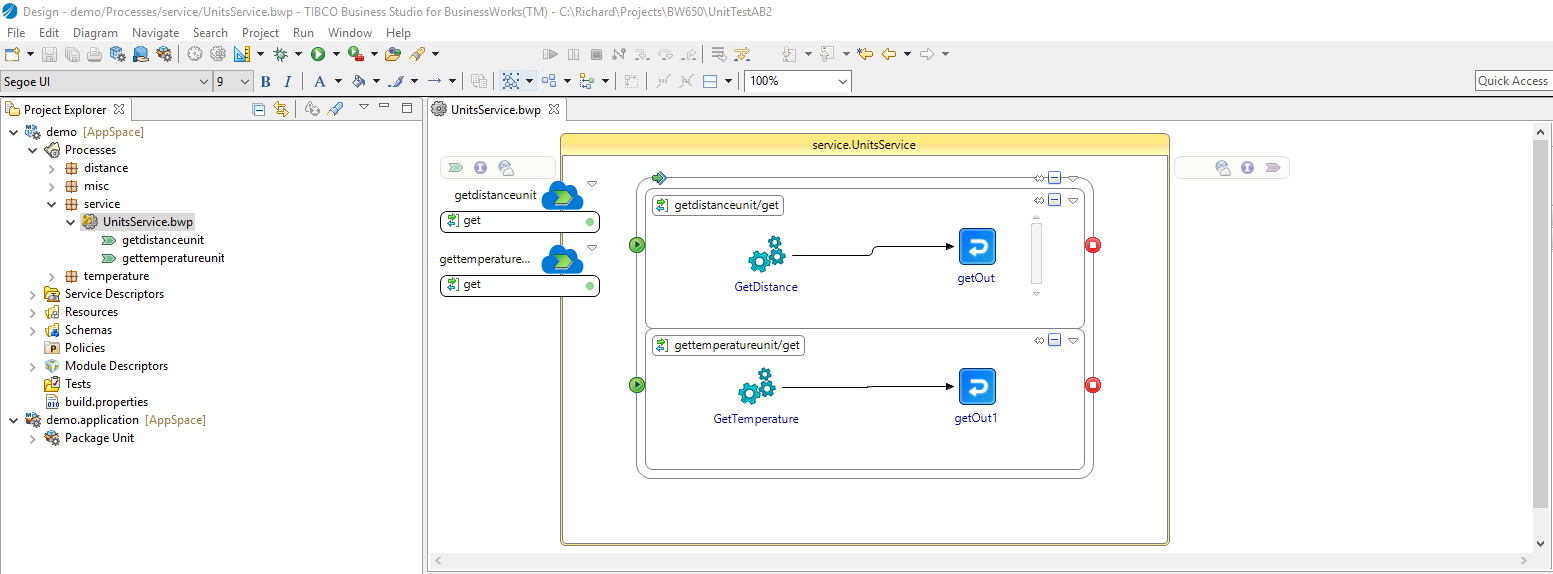This screenshot has height=574, width=1553.
Task: Open the Project menu
Action: pos(260,32)
